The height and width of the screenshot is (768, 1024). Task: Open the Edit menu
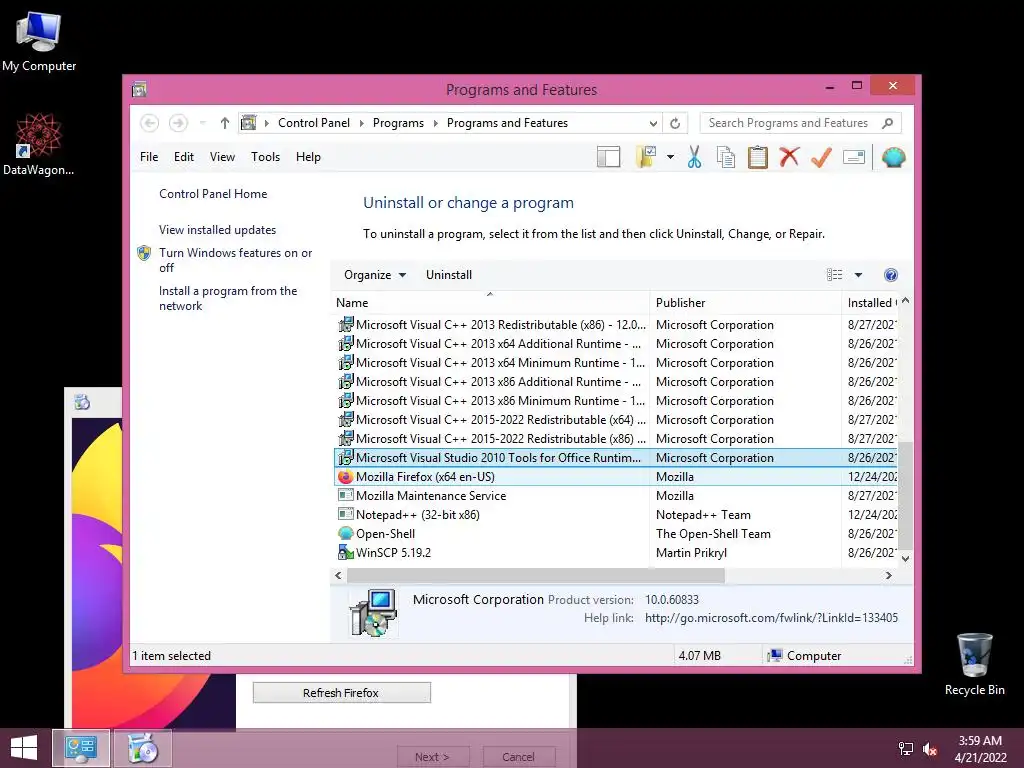(184, 157)
